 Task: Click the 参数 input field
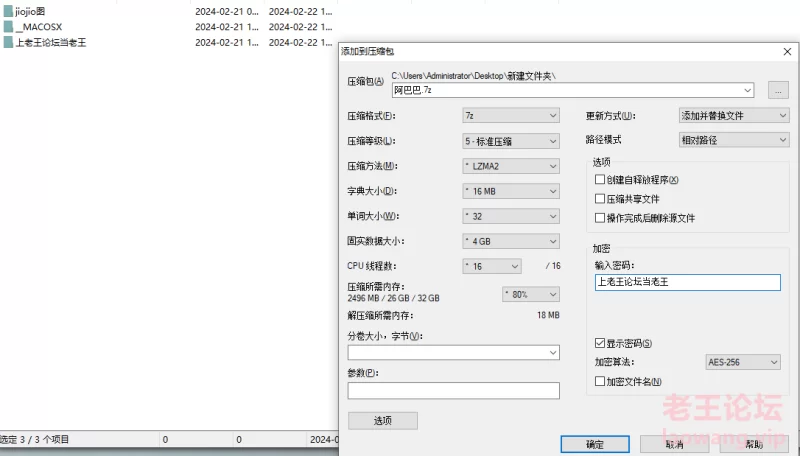tap(453, 391)
